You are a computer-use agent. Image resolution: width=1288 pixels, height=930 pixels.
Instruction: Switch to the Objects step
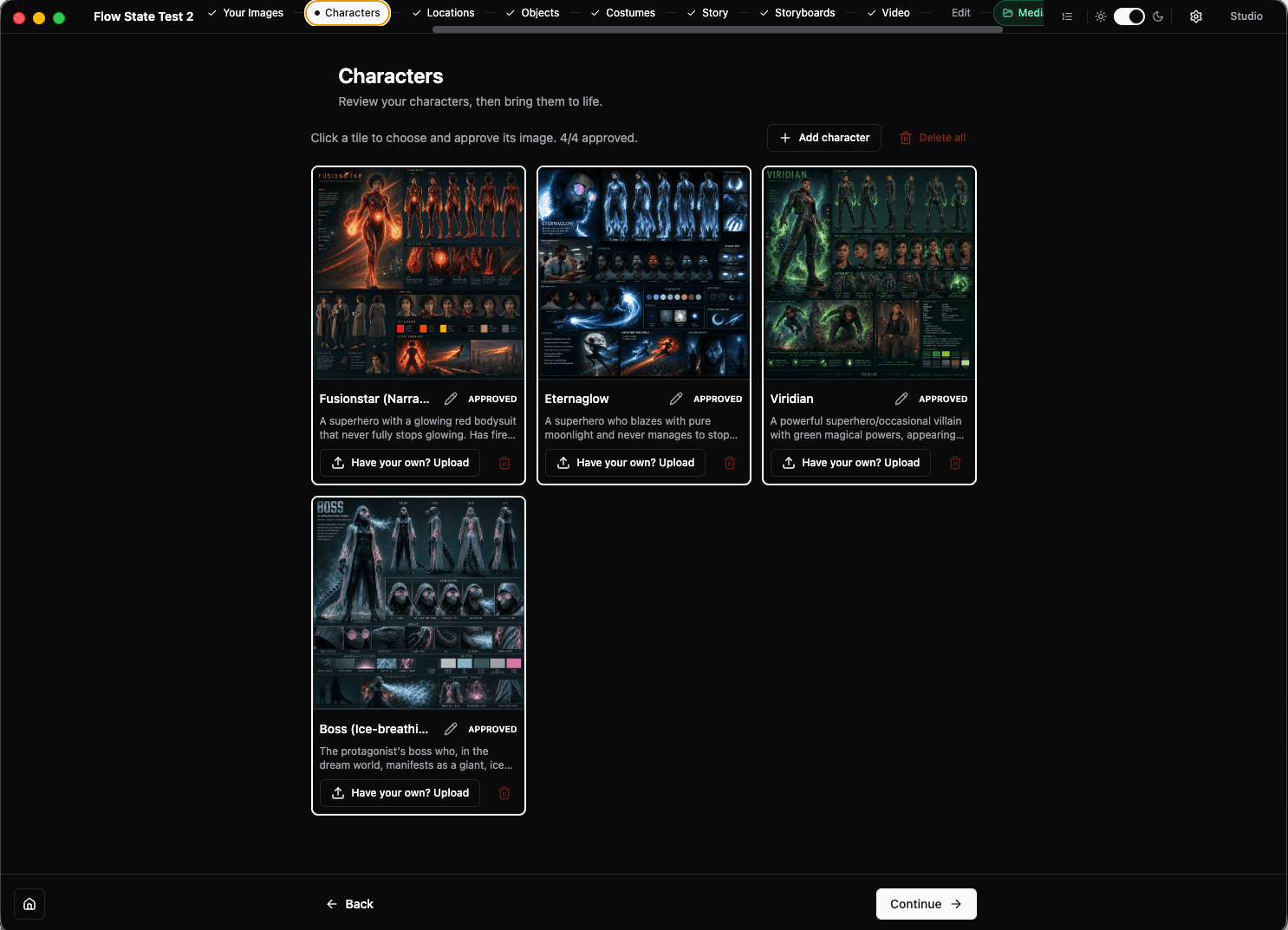(533, 13)
